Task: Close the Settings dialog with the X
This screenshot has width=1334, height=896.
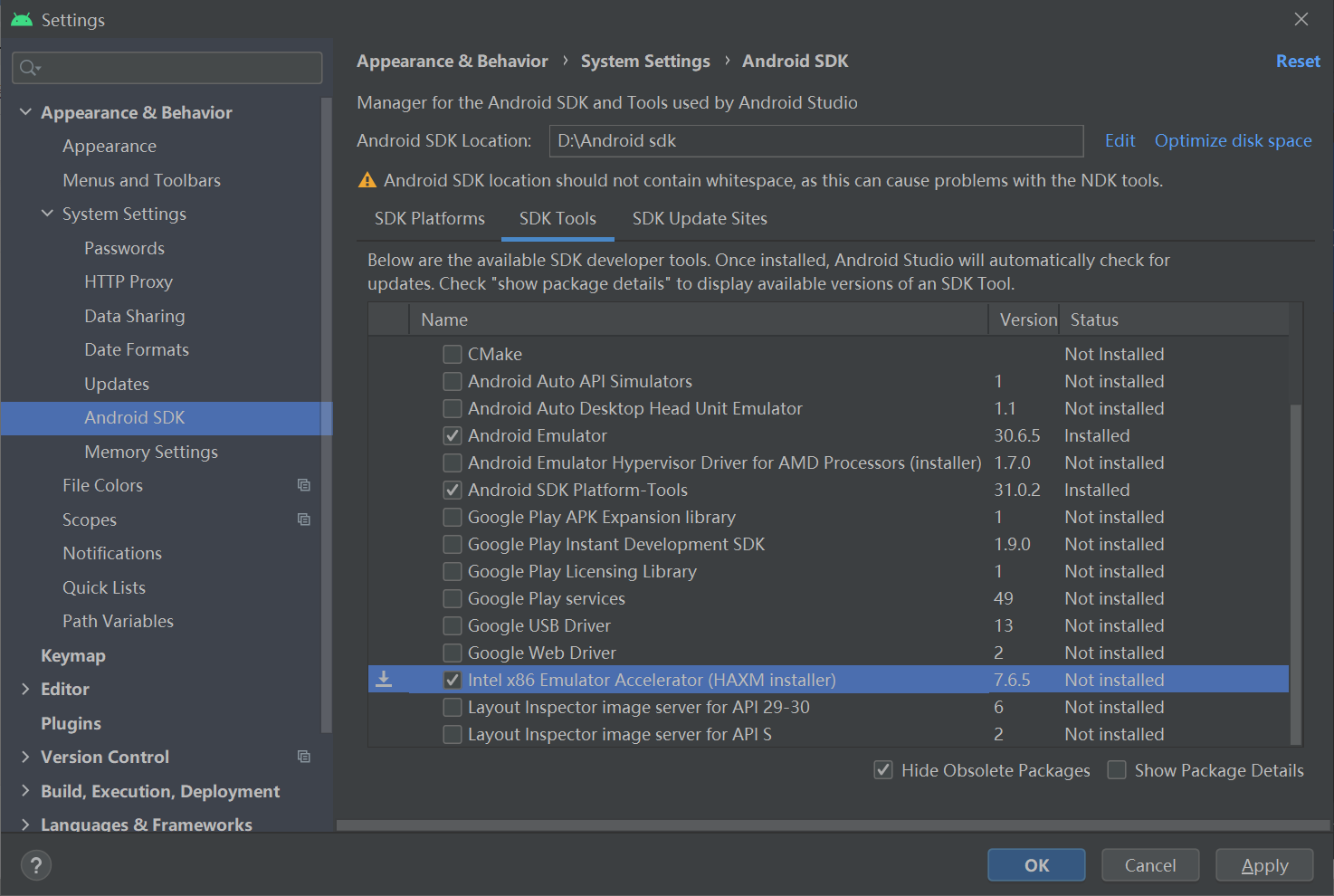Action: (x=1301, y=19)
